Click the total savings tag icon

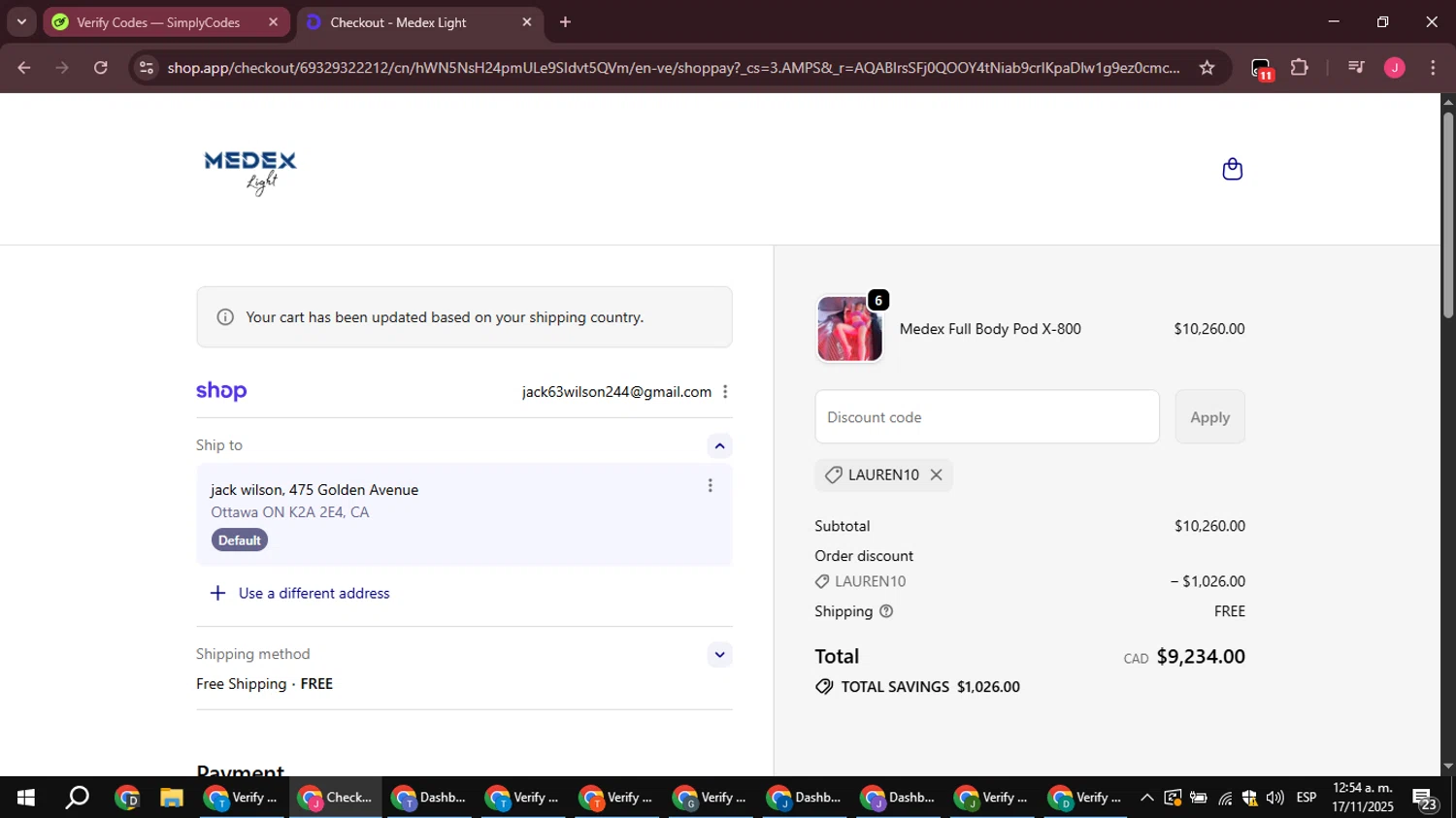point(824,687)
